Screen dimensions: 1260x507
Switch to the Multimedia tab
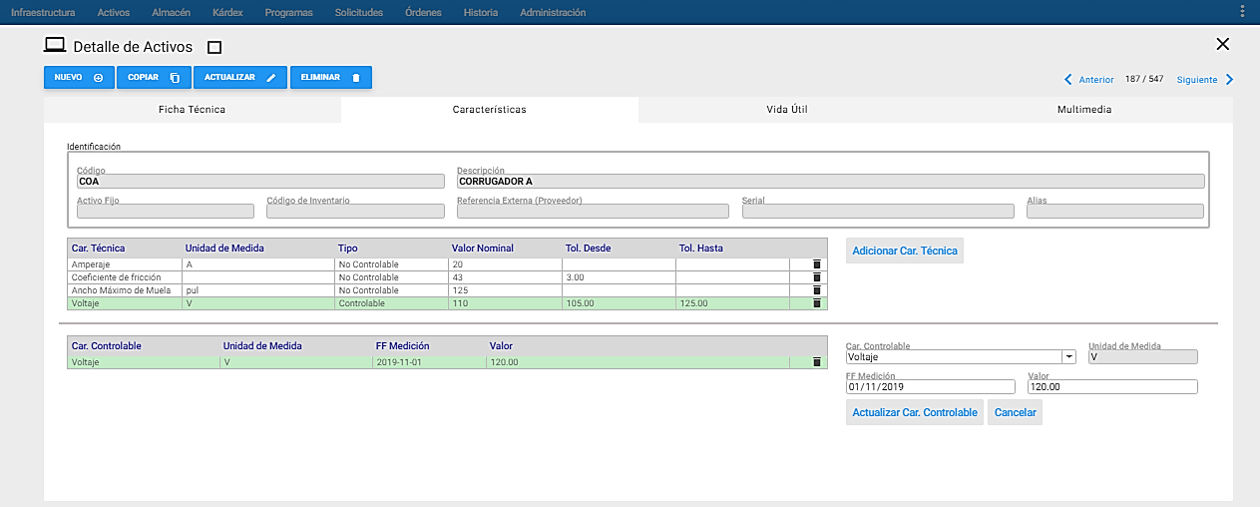tap(1084, 110)
